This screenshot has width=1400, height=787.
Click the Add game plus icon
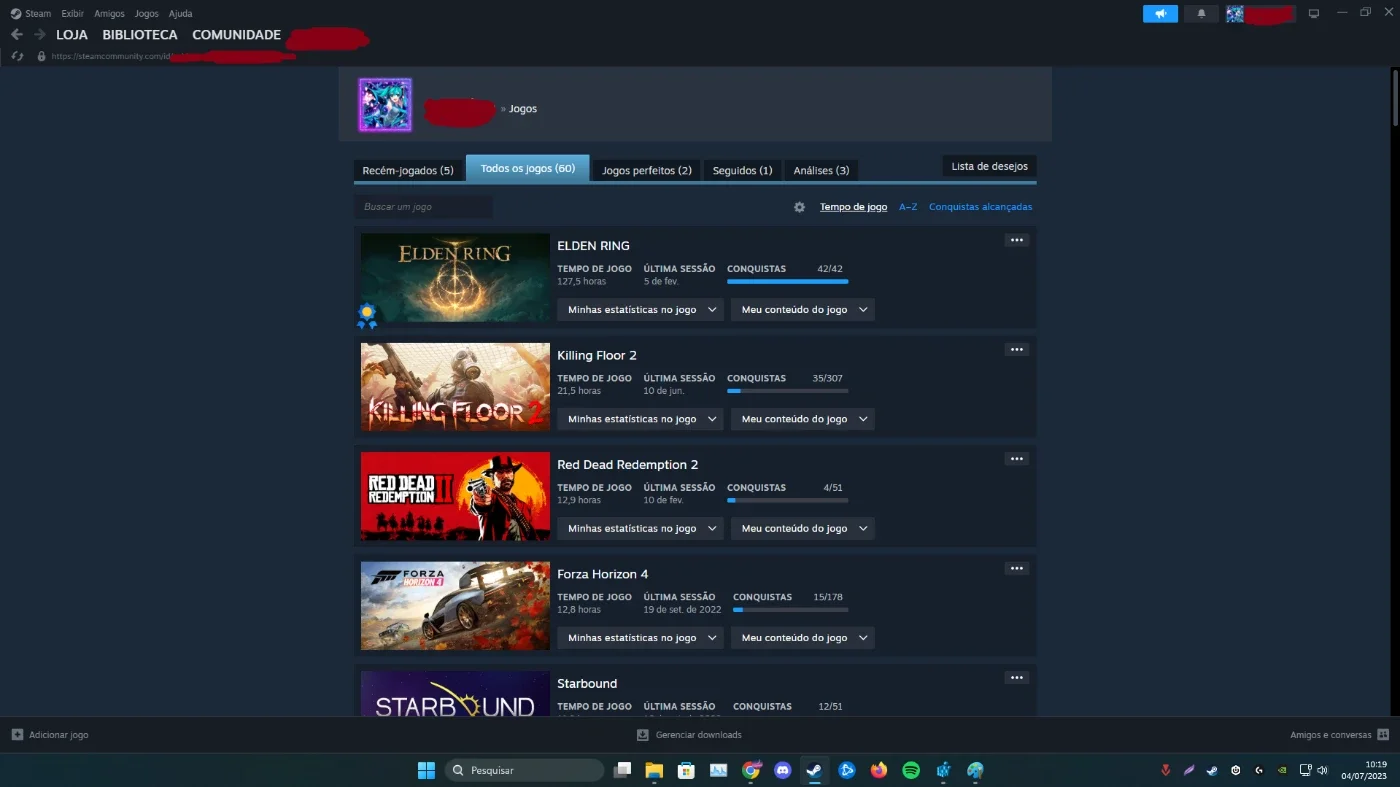point(17,734)
